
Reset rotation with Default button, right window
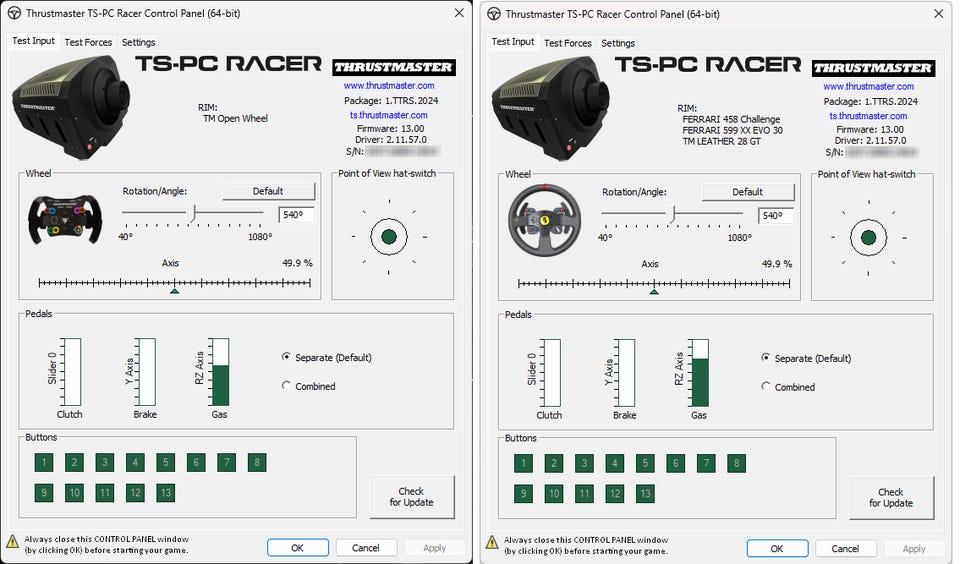click(x=748, y=192)
